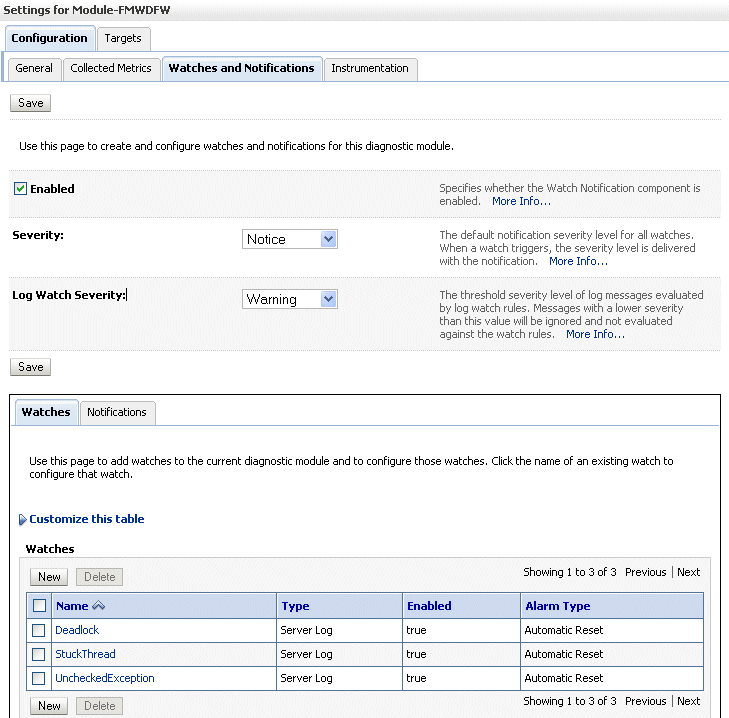The image size is (729, 718).
Task: Click More Info link for Log Watch Severity
Action: pyautogui.click(x=595, y=334)
